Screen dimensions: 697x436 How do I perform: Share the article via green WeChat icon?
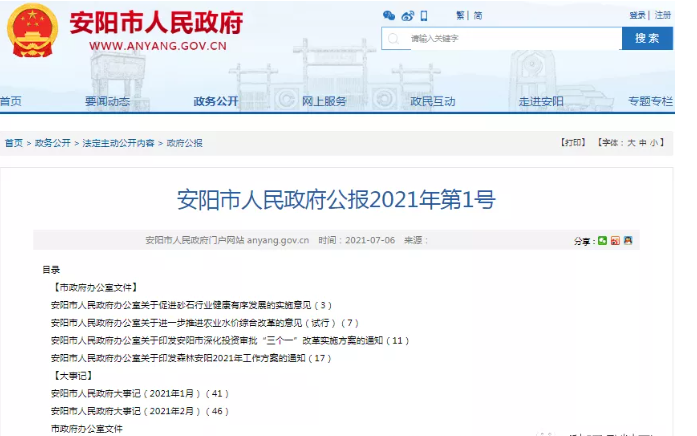tap(601, 241)
